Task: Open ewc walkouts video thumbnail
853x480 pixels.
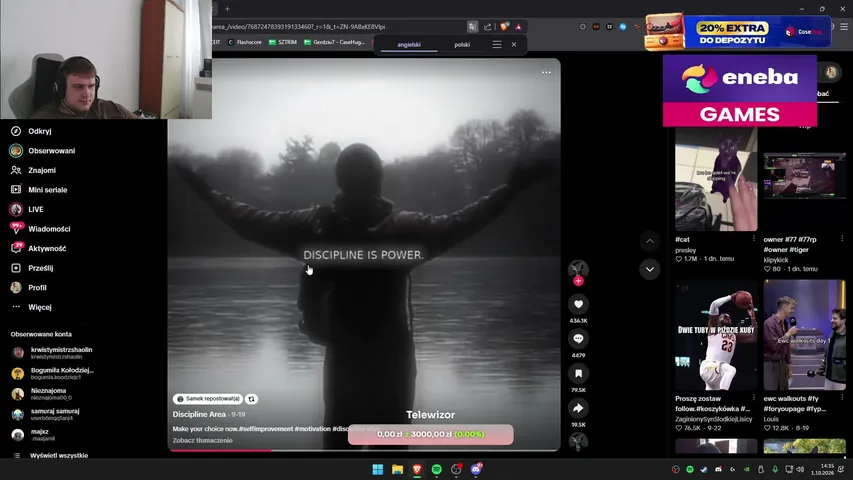Action: [805, 335]
